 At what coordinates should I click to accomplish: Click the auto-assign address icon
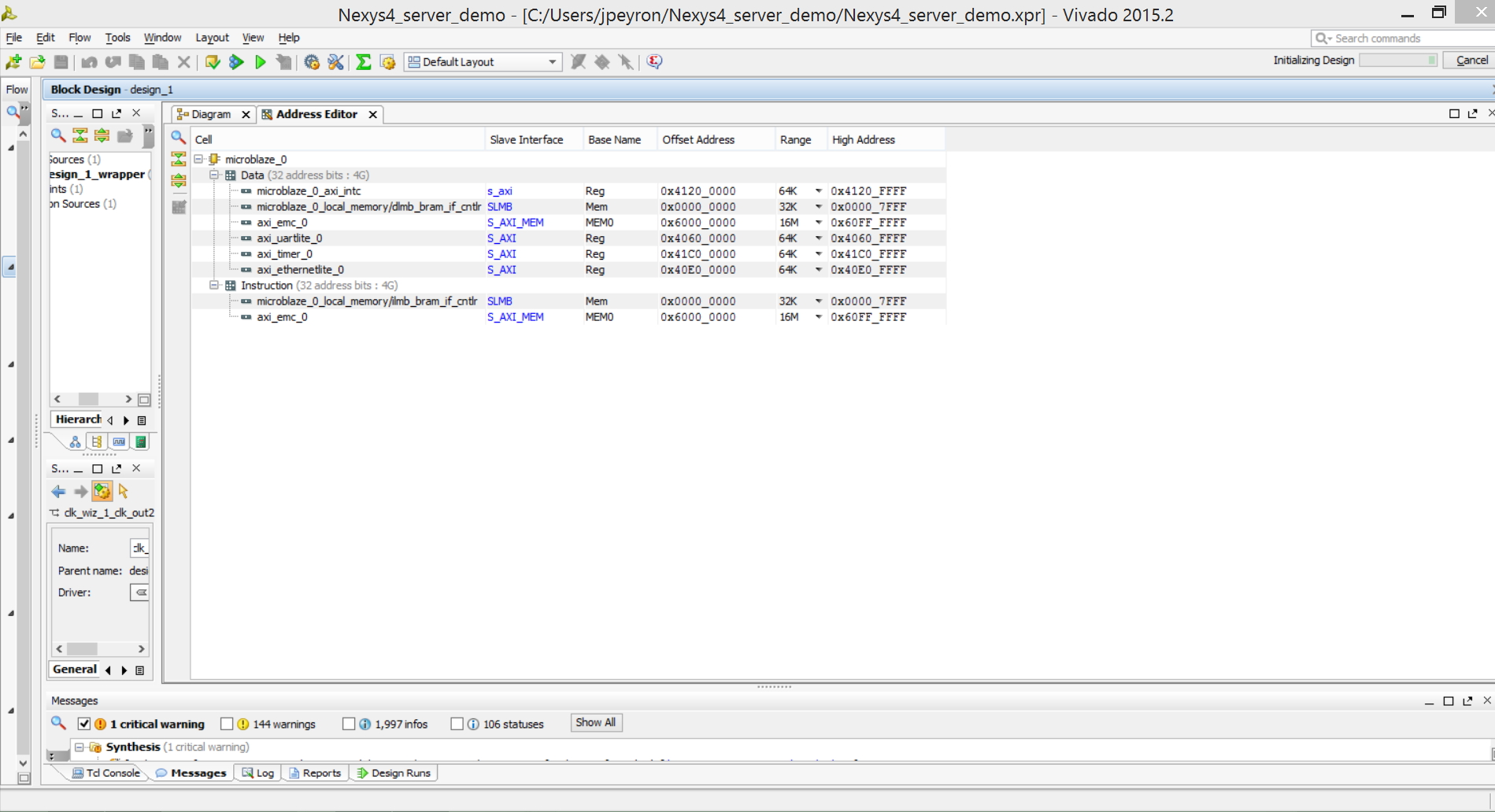point(179,207)
